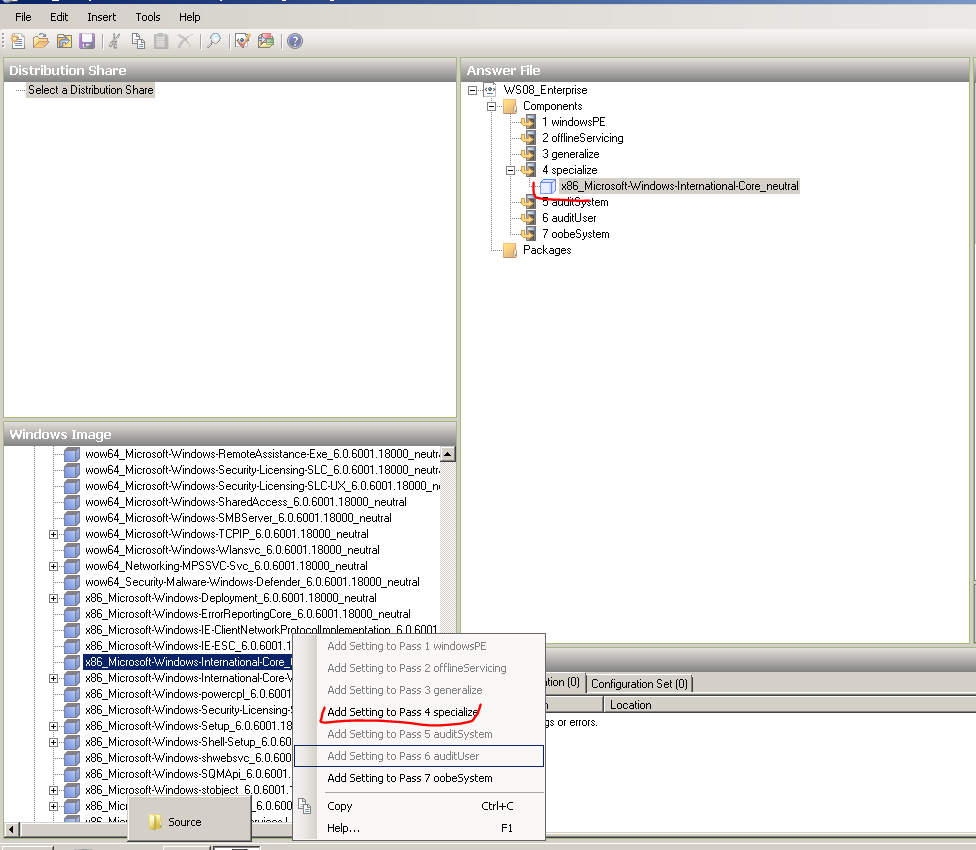Choose Help… in the context menu
This screenshot has width=976, height=850.
point(419,828)
